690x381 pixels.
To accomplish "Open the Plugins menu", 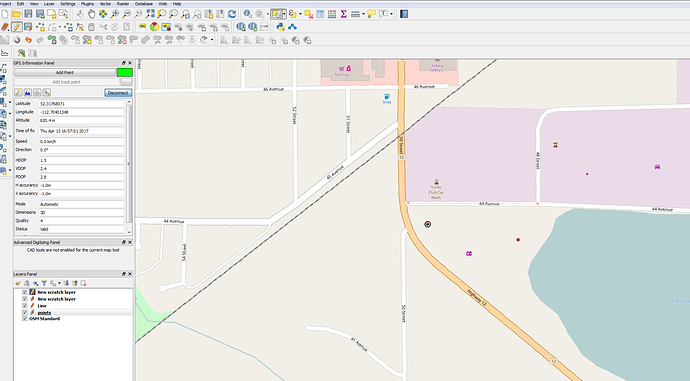I will tap(87, 4).
